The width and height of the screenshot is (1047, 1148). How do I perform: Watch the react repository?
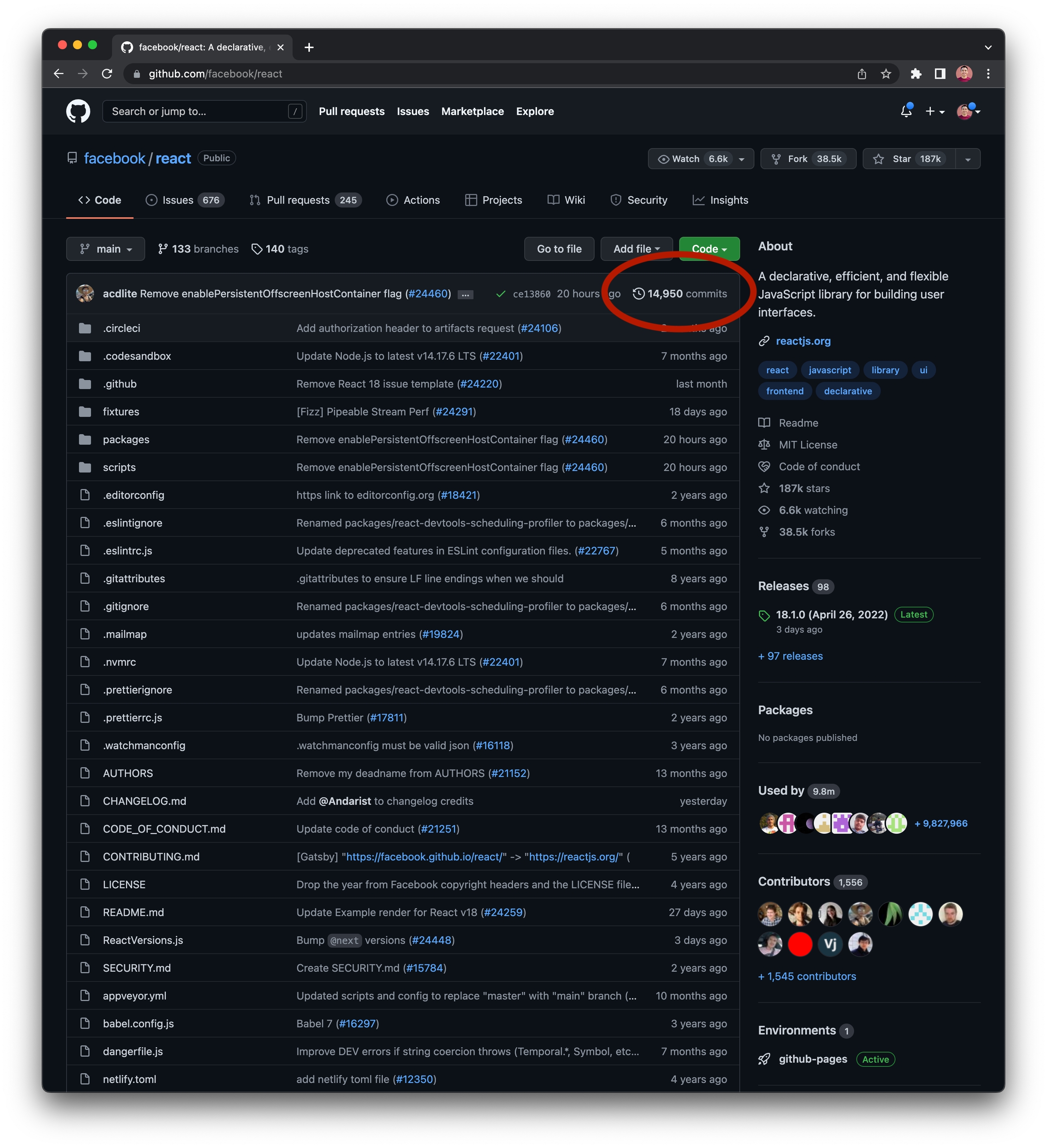700,159
